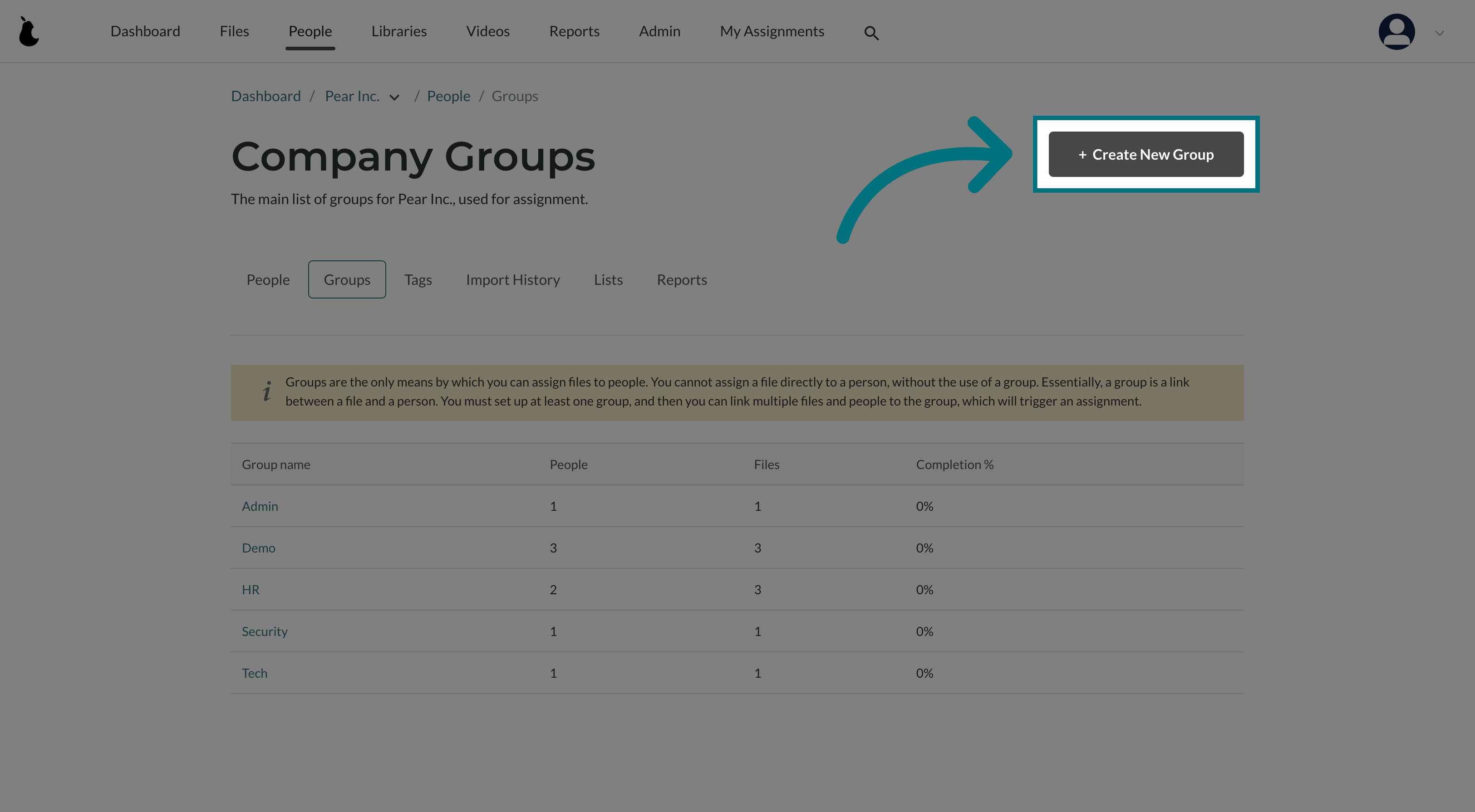The width and height of the screenshot is (1475, 812).
Task: Click the Files navigation menu item
Action: 234,31
